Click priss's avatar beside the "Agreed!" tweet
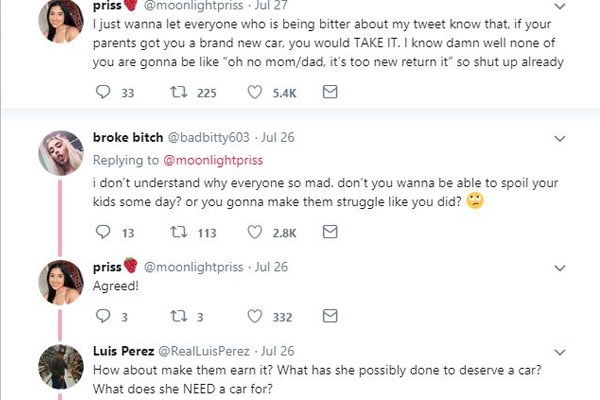Viewport: 600px width, 400px height. click(61, 281)
